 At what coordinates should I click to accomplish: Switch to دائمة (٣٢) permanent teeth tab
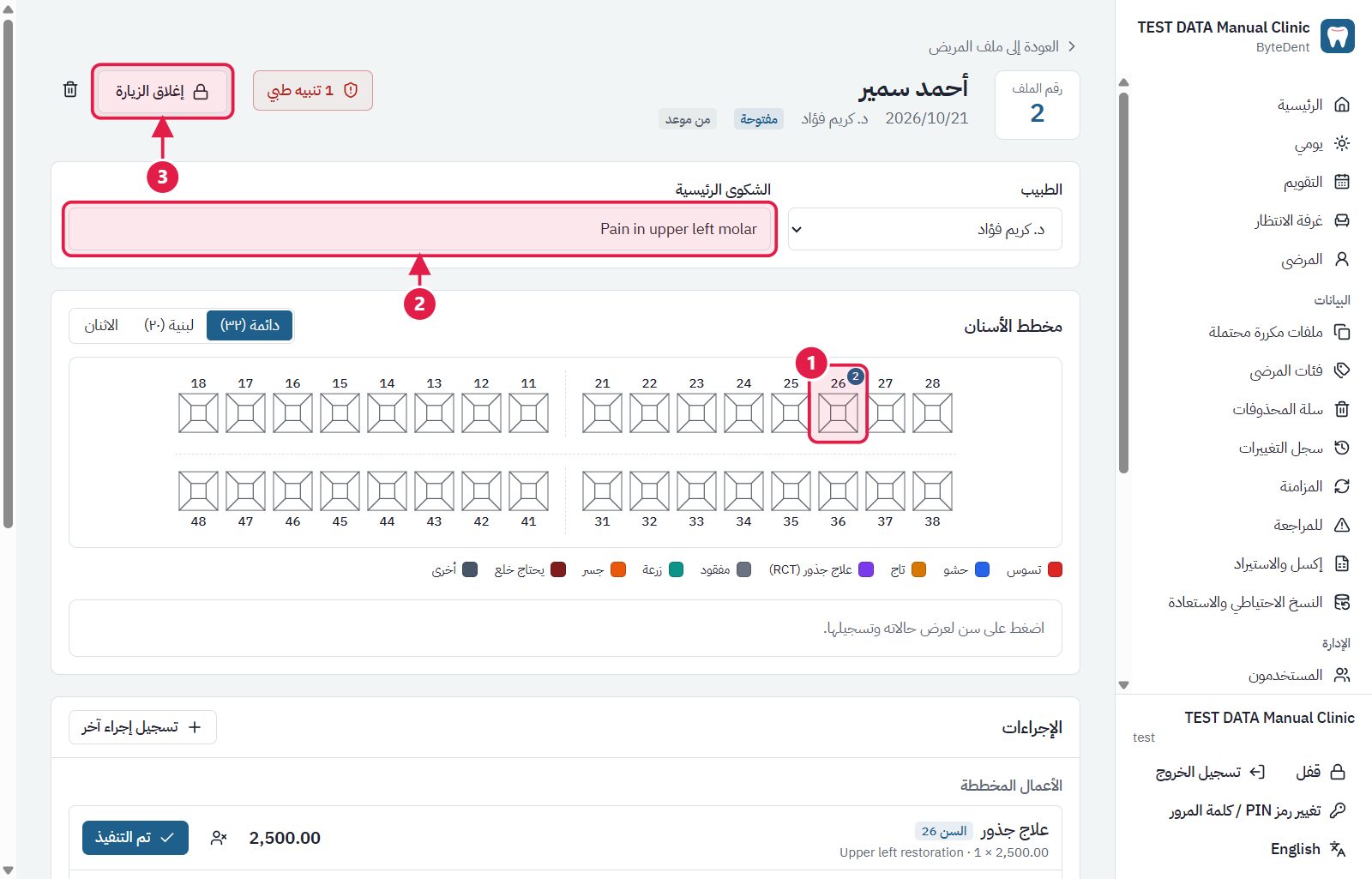coord(250,325)
